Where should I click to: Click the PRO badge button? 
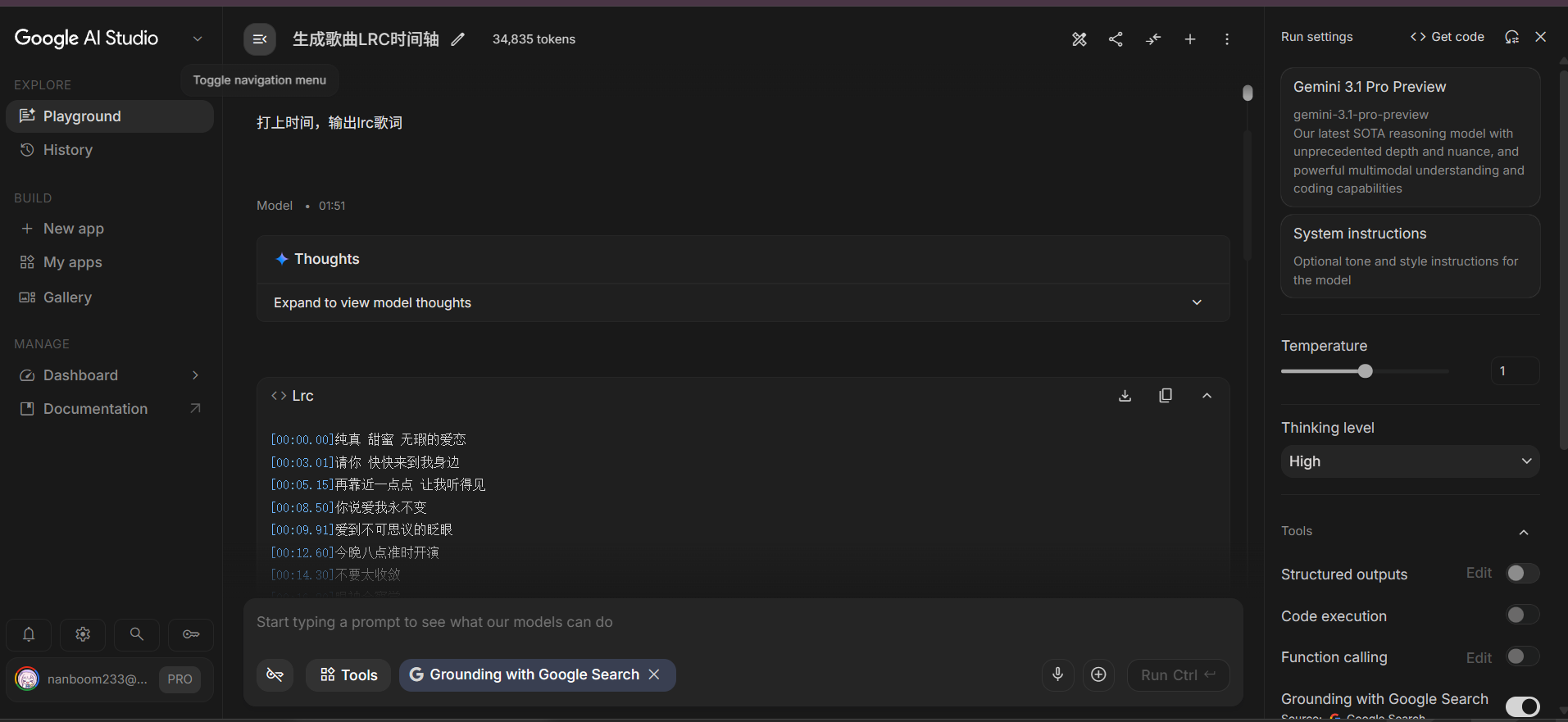180,679
